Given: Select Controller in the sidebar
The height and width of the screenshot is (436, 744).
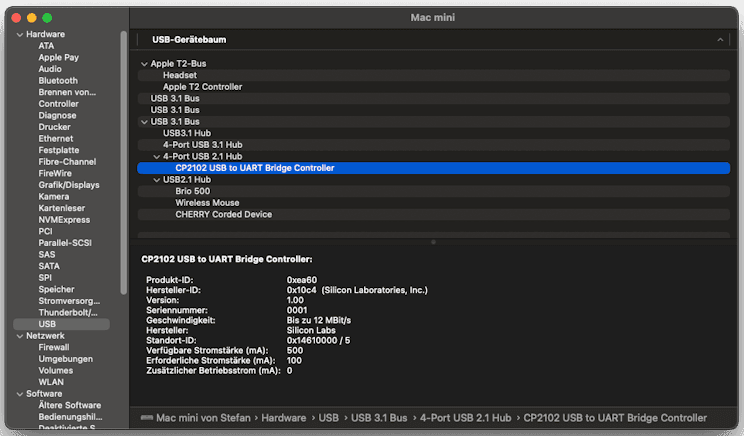Looking at the screenshot, I should click(x=58, y=104).
